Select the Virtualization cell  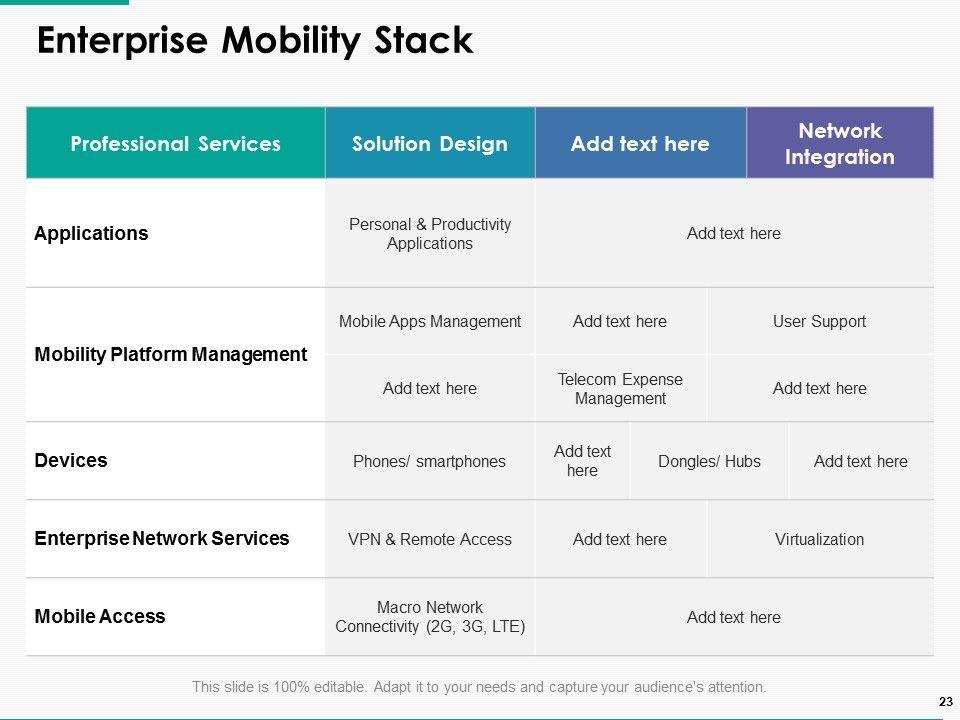pos(819,539)
